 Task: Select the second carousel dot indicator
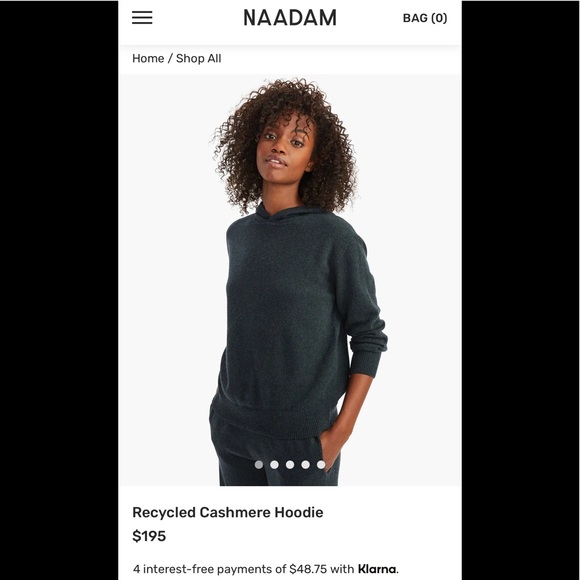[x=274, y=465]
